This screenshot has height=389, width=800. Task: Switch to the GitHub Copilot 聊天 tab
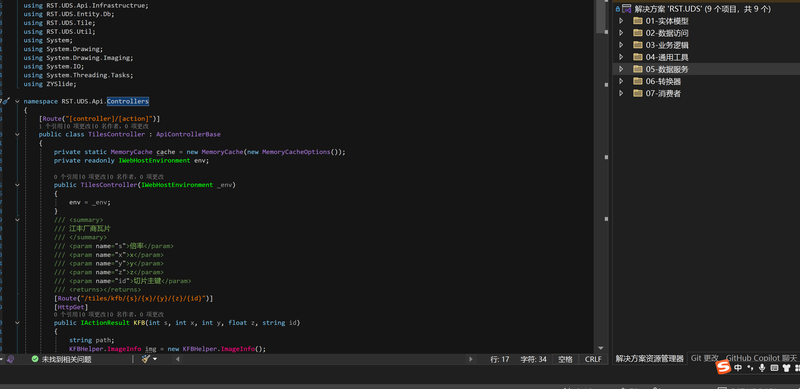[761, 358]
